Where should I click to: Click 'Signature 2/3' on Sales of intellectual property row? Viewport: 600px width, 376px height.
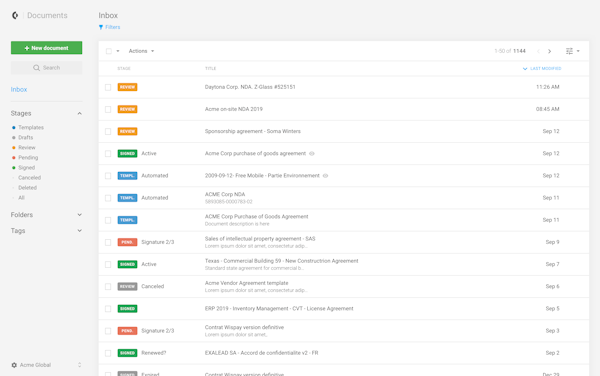pyautogui.click(x=158, y=242)
